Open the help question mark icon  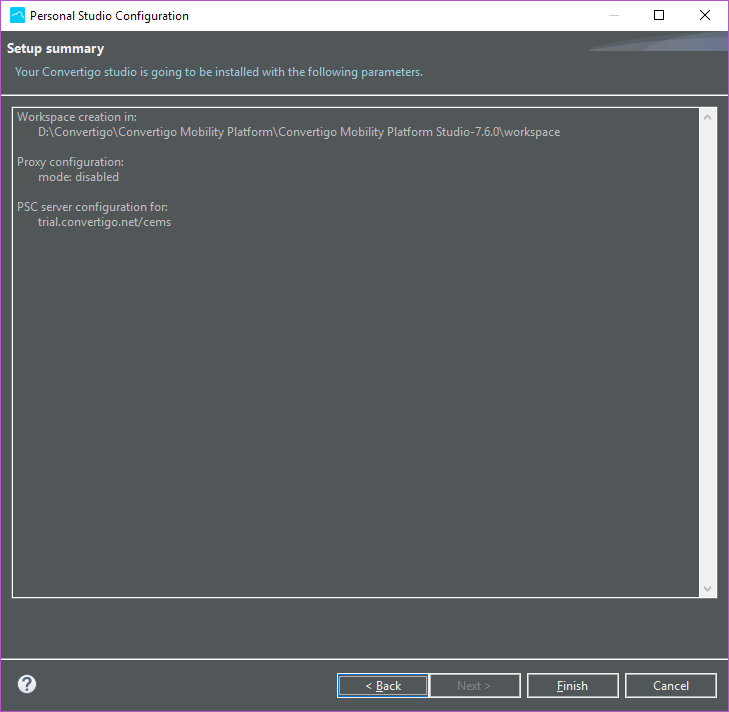[27, 684]
